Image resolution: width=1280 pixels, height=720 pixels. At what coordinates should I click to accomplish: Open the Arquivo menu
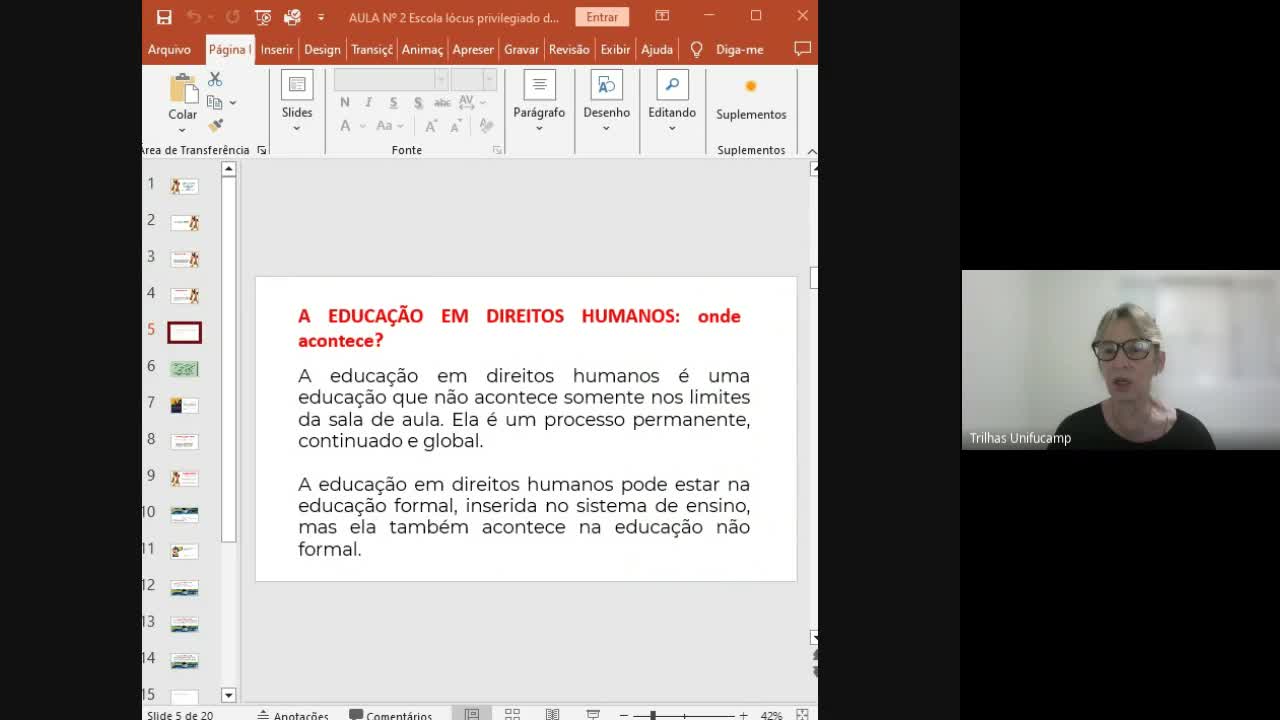coord(169,49)
